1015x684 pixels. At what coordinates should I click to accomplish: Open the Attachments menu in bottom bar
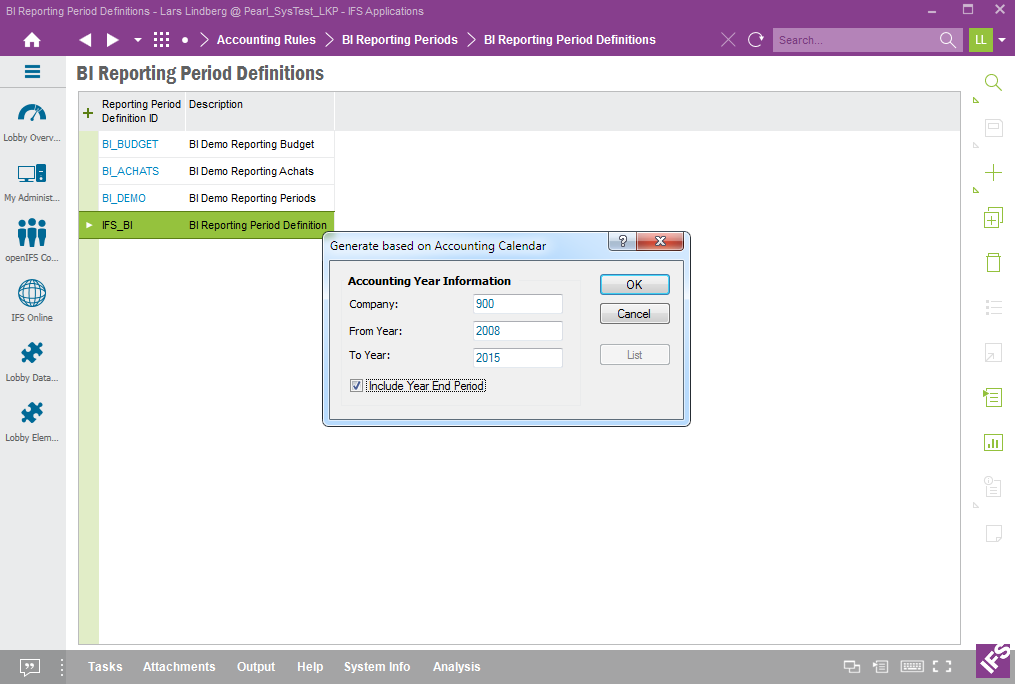pyautogui.click(x=179, y=667)
